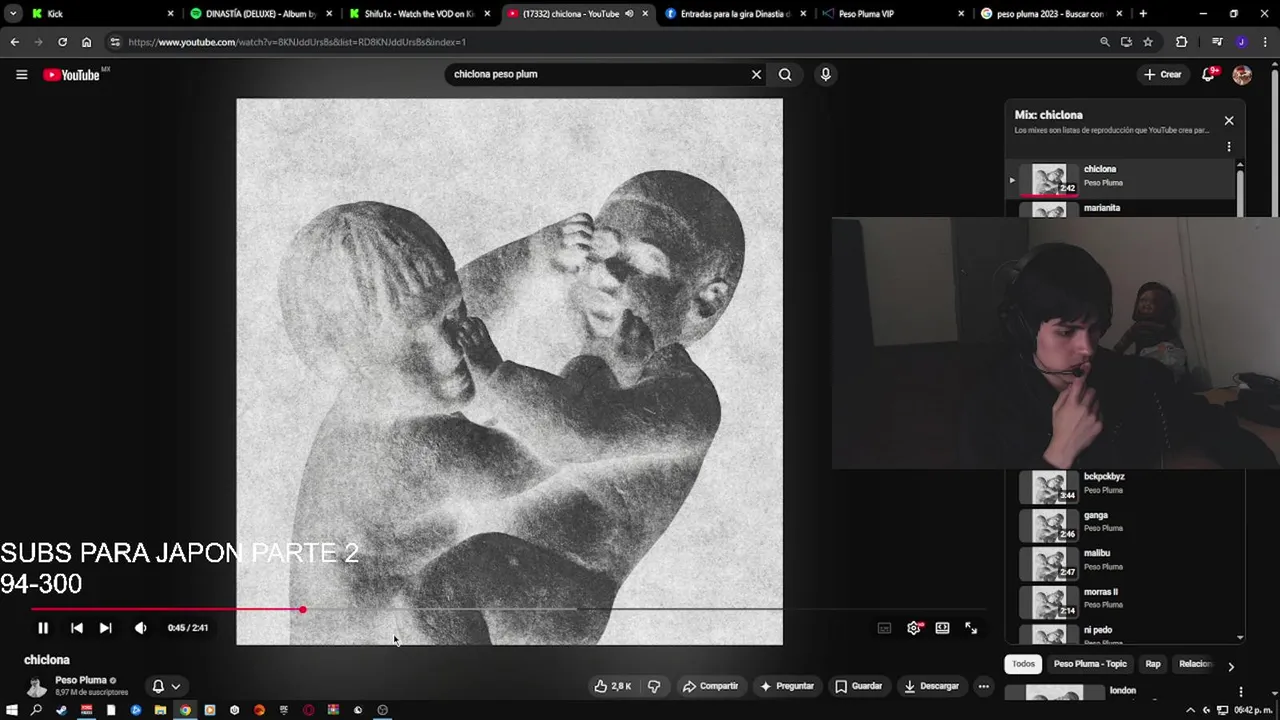Skip to the next video
This screenshot has height=720, width=1280.
(x=105, y=628)
